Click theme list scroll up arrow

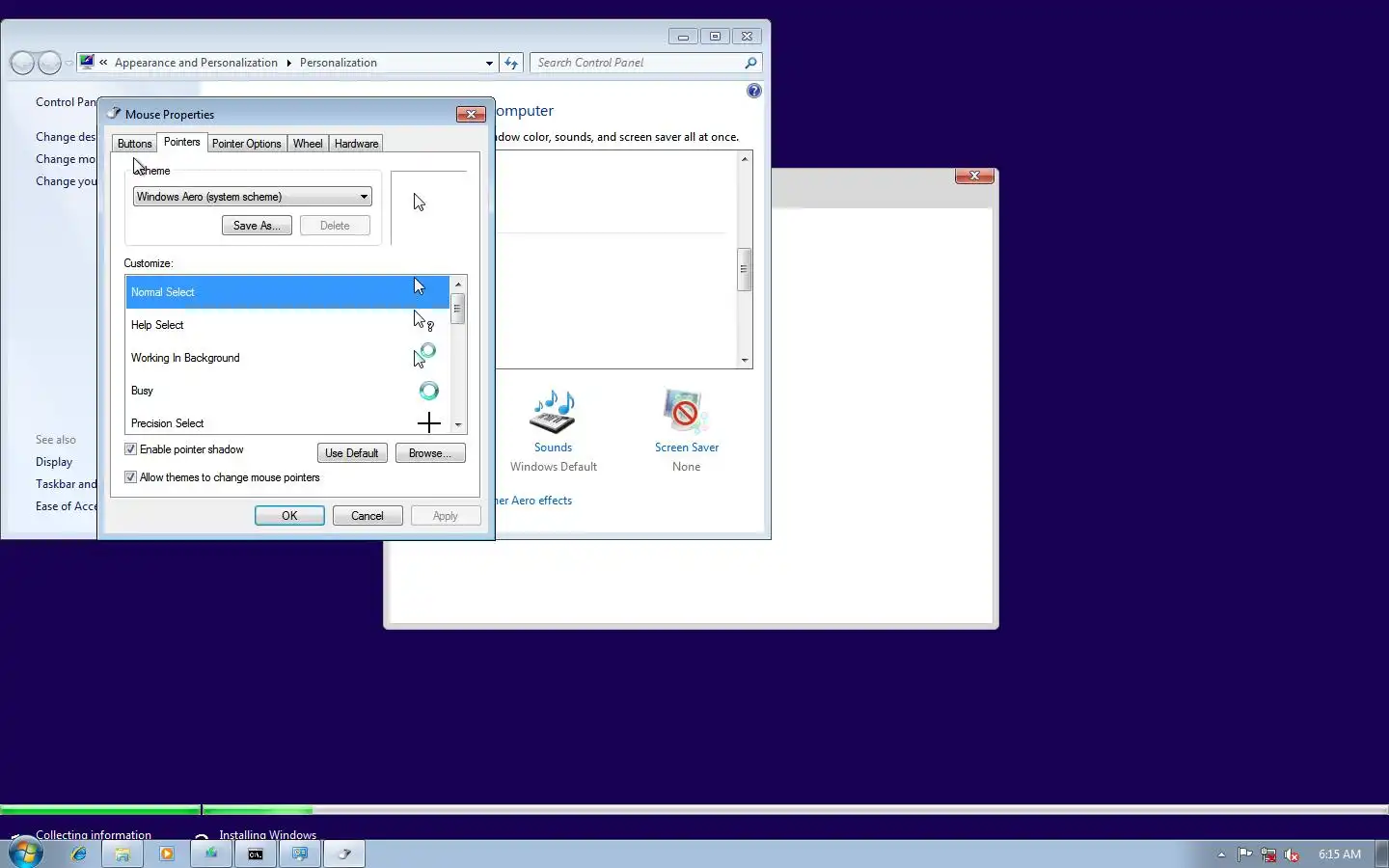[x=745, y=159]
